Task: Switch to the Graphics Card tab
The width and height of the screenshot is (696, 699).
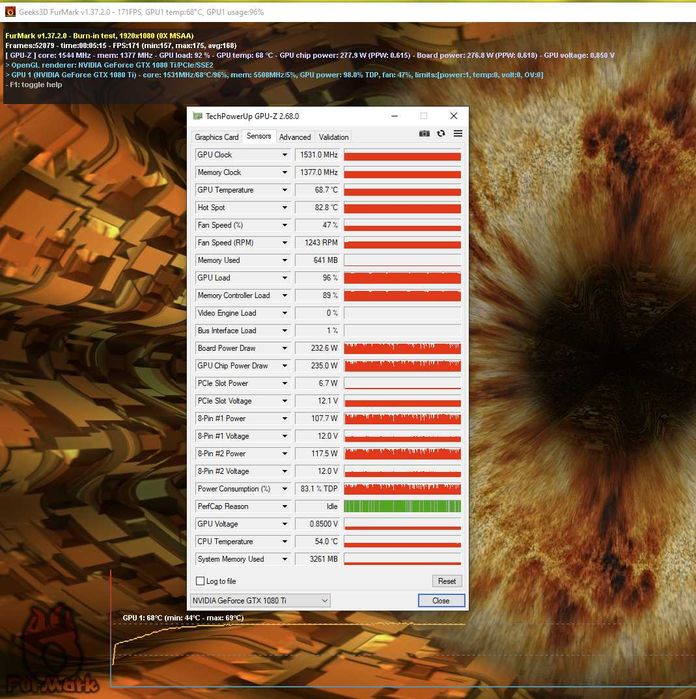Action: click(217, 137)
